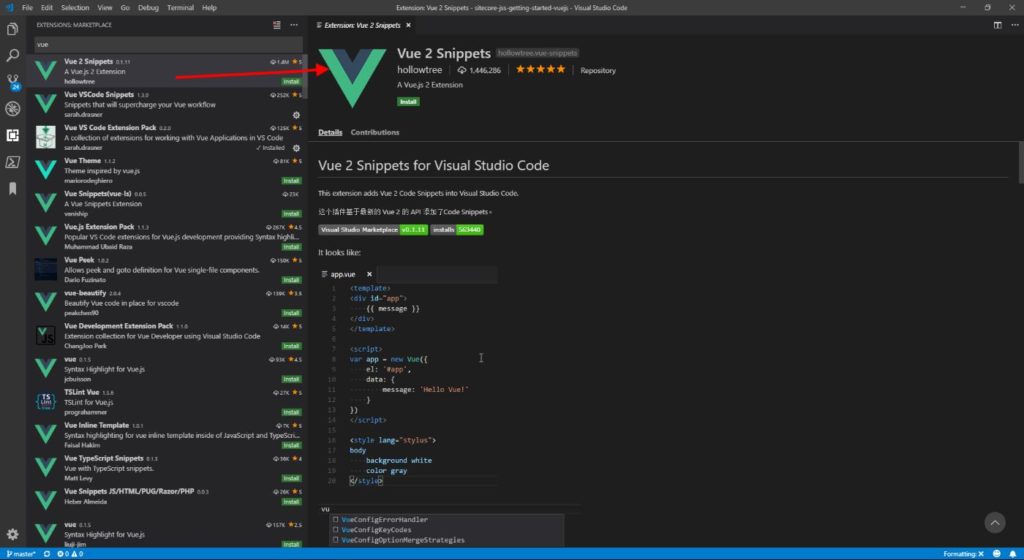Open the Terminal menu
The image size is (1024, 560).
coord(180,8)
